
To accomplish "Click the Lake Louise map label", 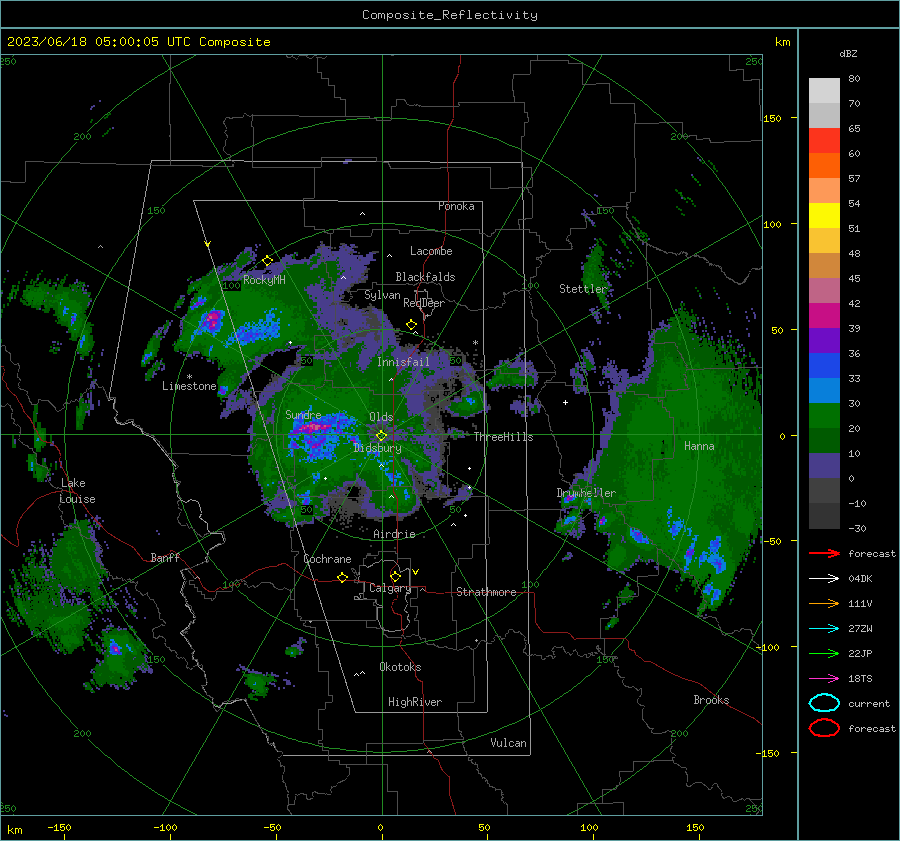I will (x=77, y=491).
